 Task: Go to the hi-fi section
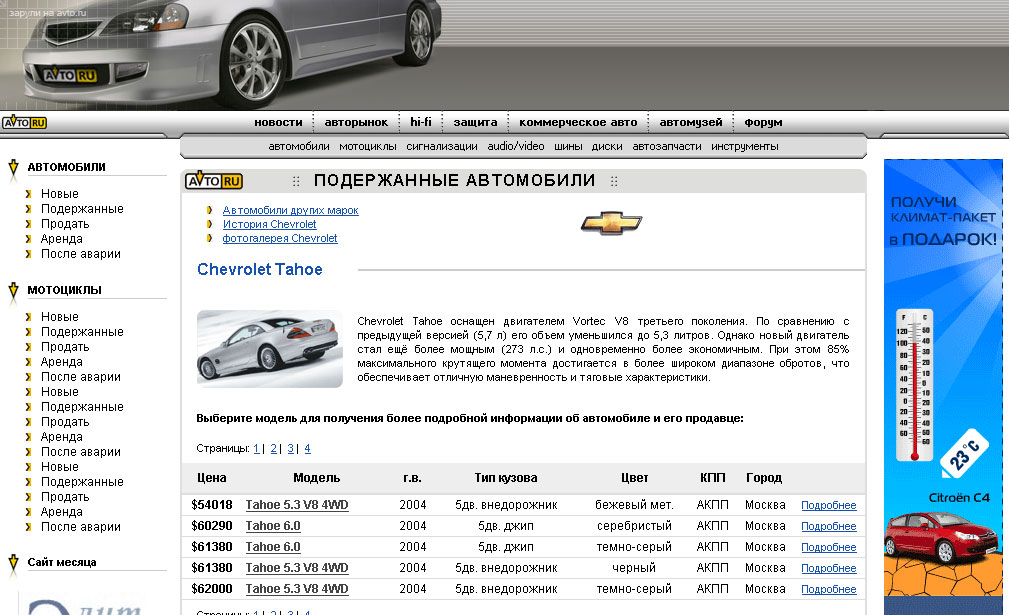point(421,122)
